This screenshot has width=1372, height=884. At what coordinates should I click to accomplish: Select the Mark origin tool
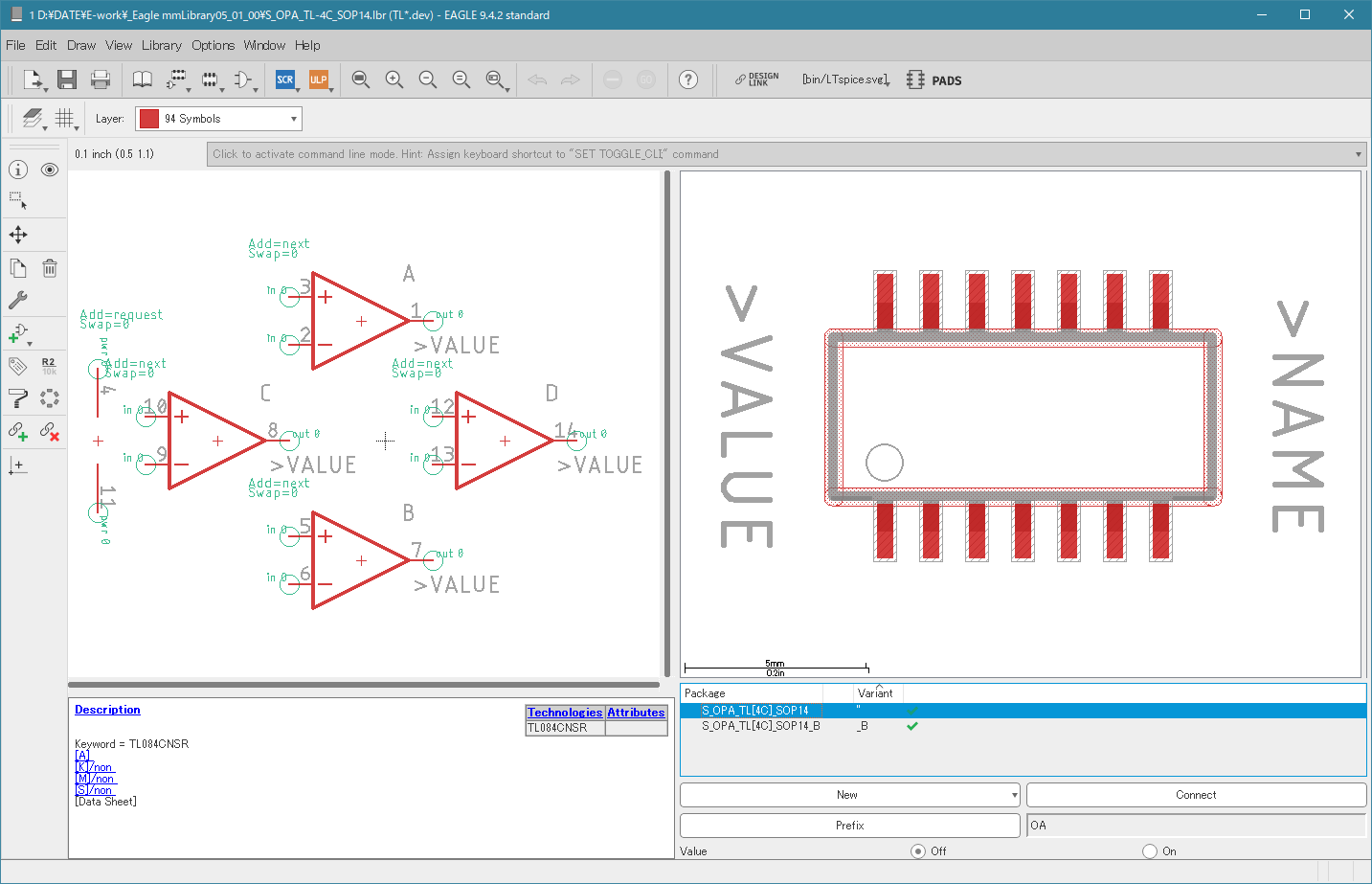18,465
